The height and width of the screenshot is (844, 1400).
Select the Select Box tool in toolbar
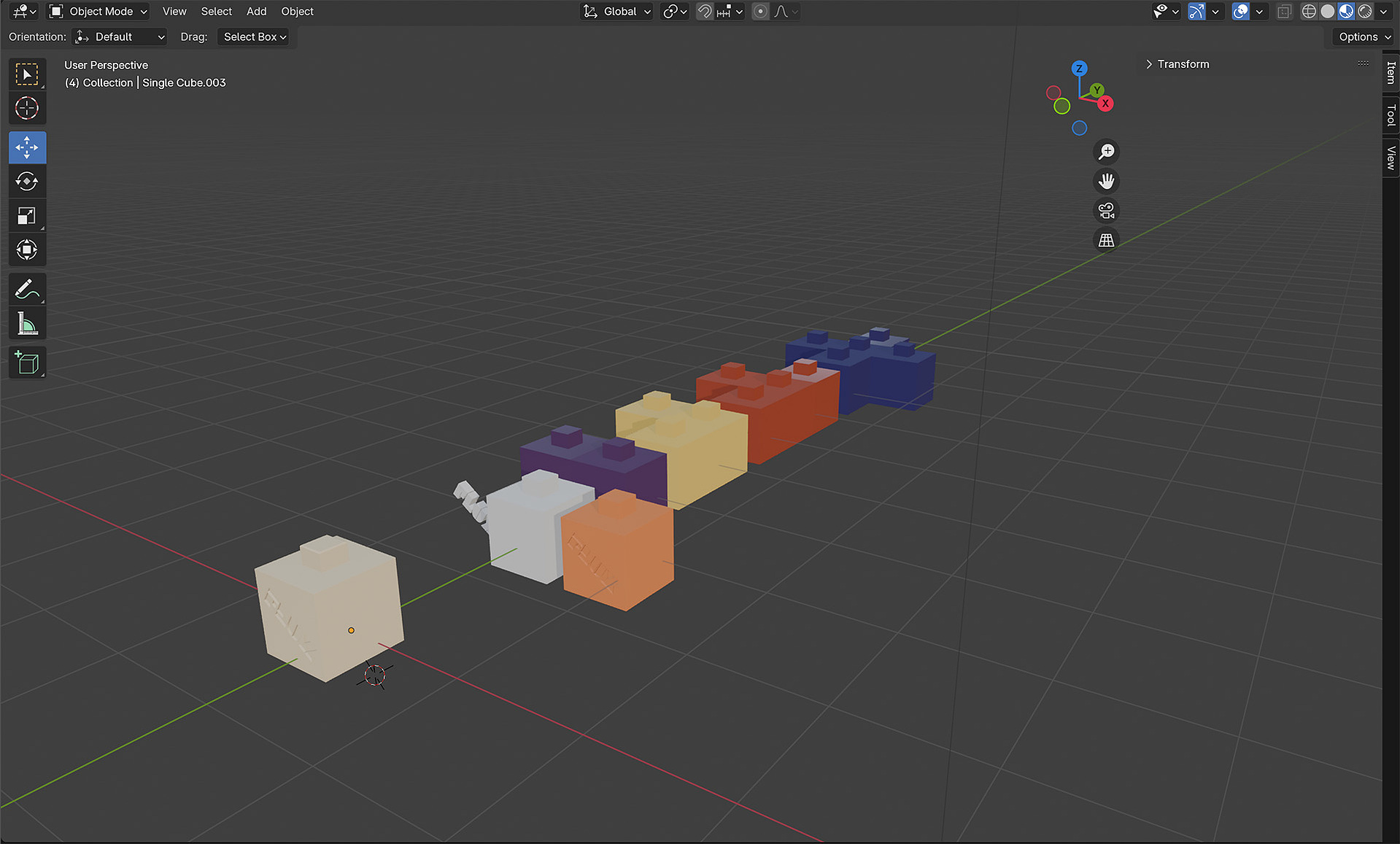27,74
